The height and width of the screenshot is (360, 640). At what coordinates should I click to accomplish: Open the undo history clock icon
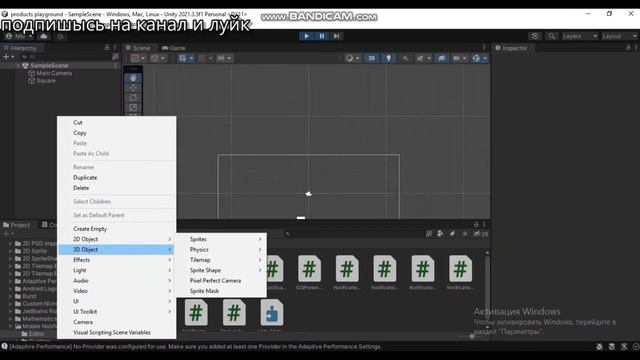point(535,36)
